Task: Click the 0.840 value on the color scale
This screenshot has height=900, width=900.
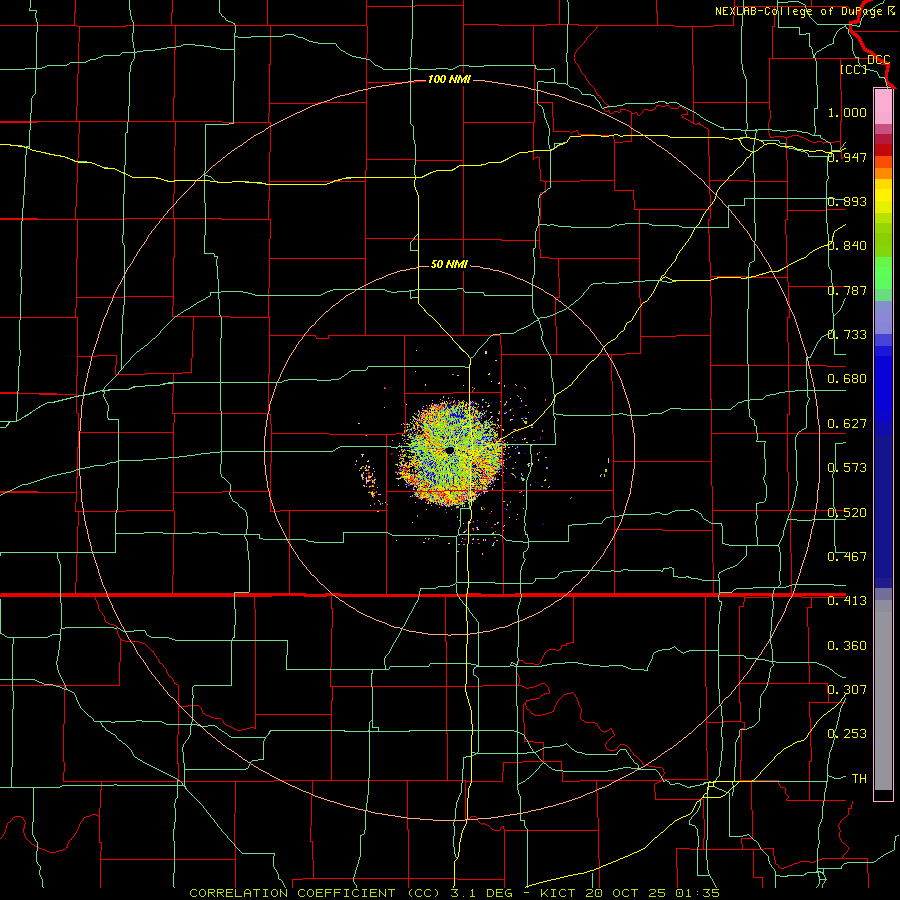Action: tap(847, 246)
